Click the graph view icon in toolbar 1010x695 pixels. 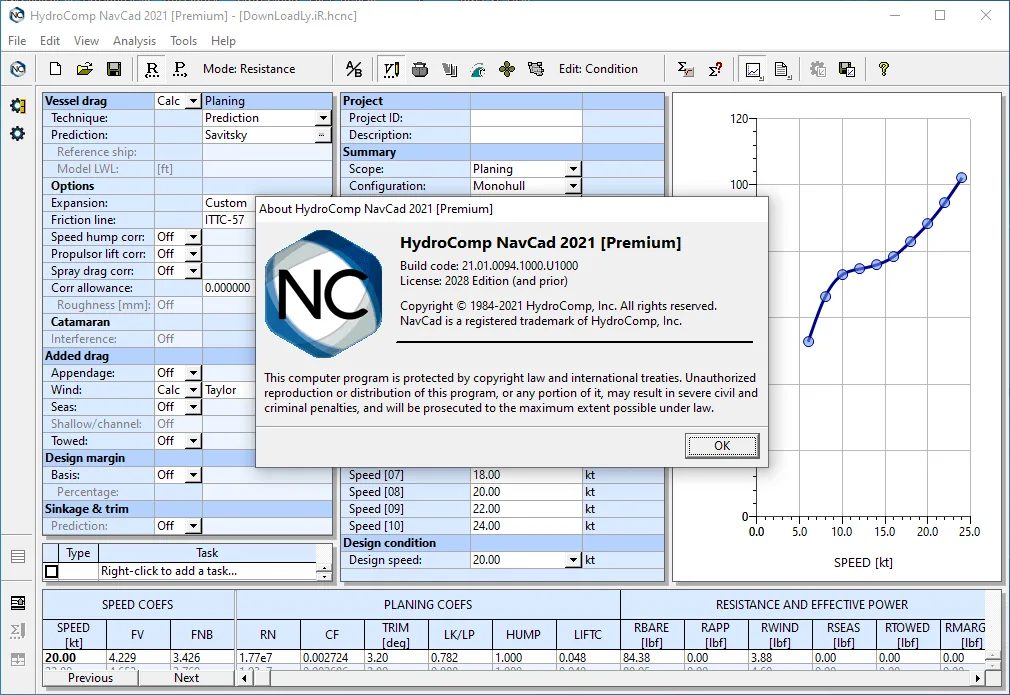(754, 69)
